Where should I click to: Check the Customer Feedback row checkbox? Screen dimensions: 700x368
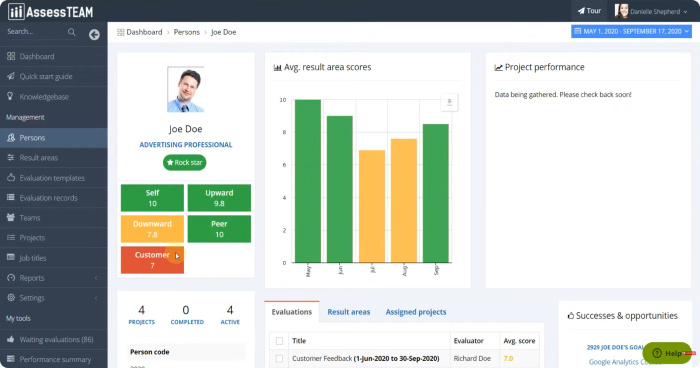click(279, 358)
